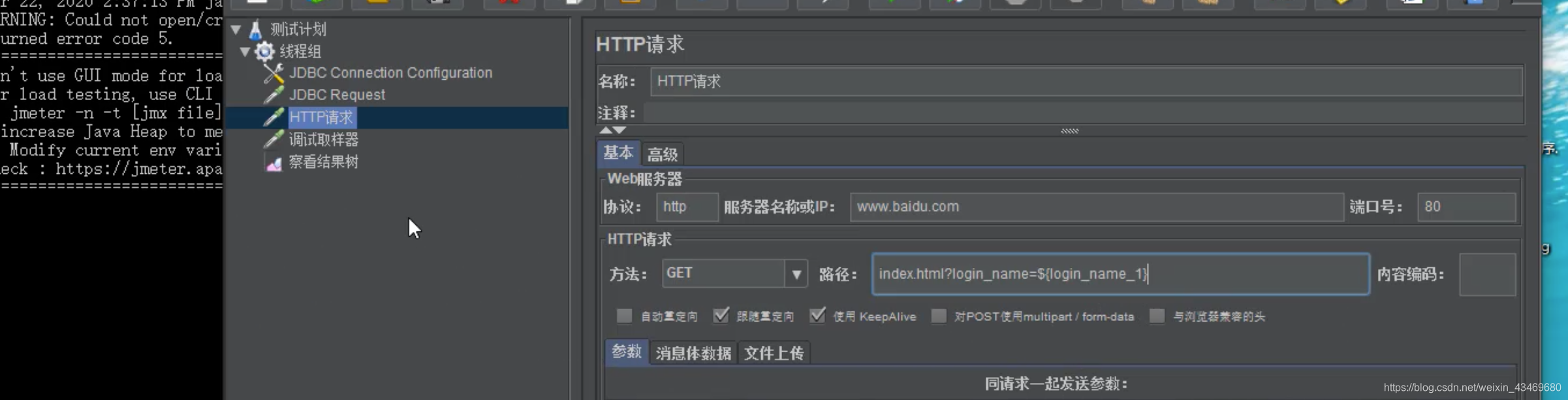Enable the 自动重定向 checkbox
Image resolution: width=1568 pixels, height=400 pixels.
click(x=624, y=316)
